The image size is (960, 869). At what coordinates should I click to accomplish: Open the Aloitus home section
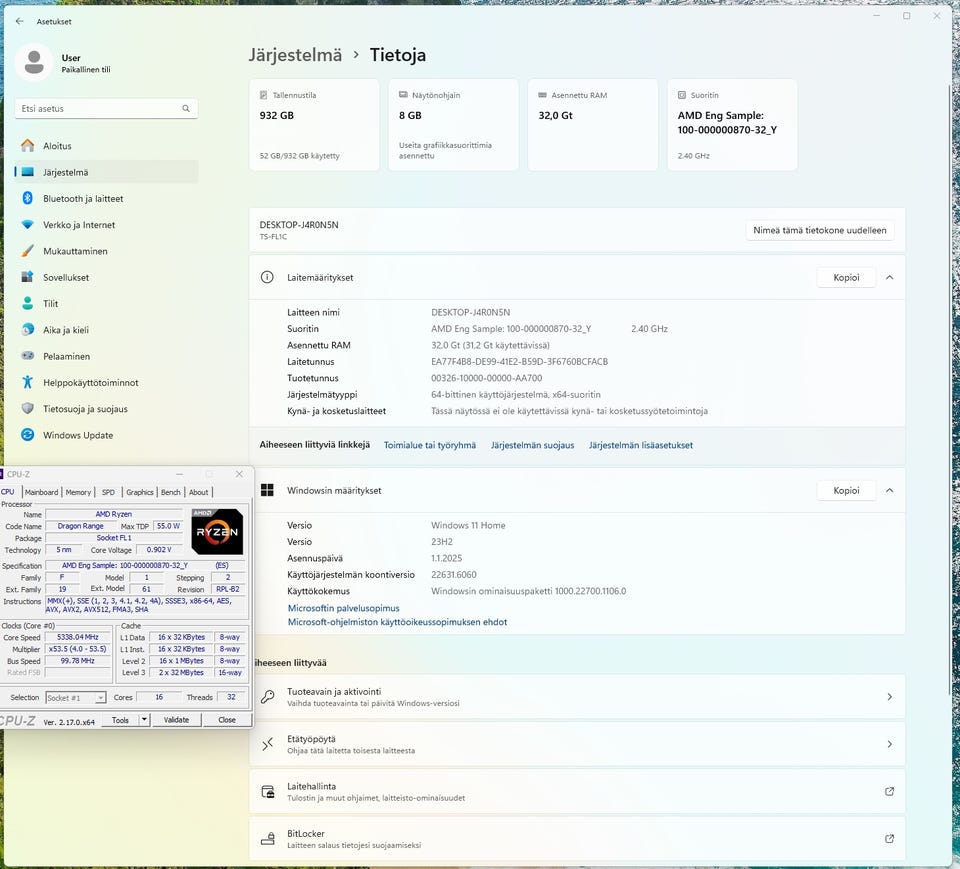click(x=106, y=146)
